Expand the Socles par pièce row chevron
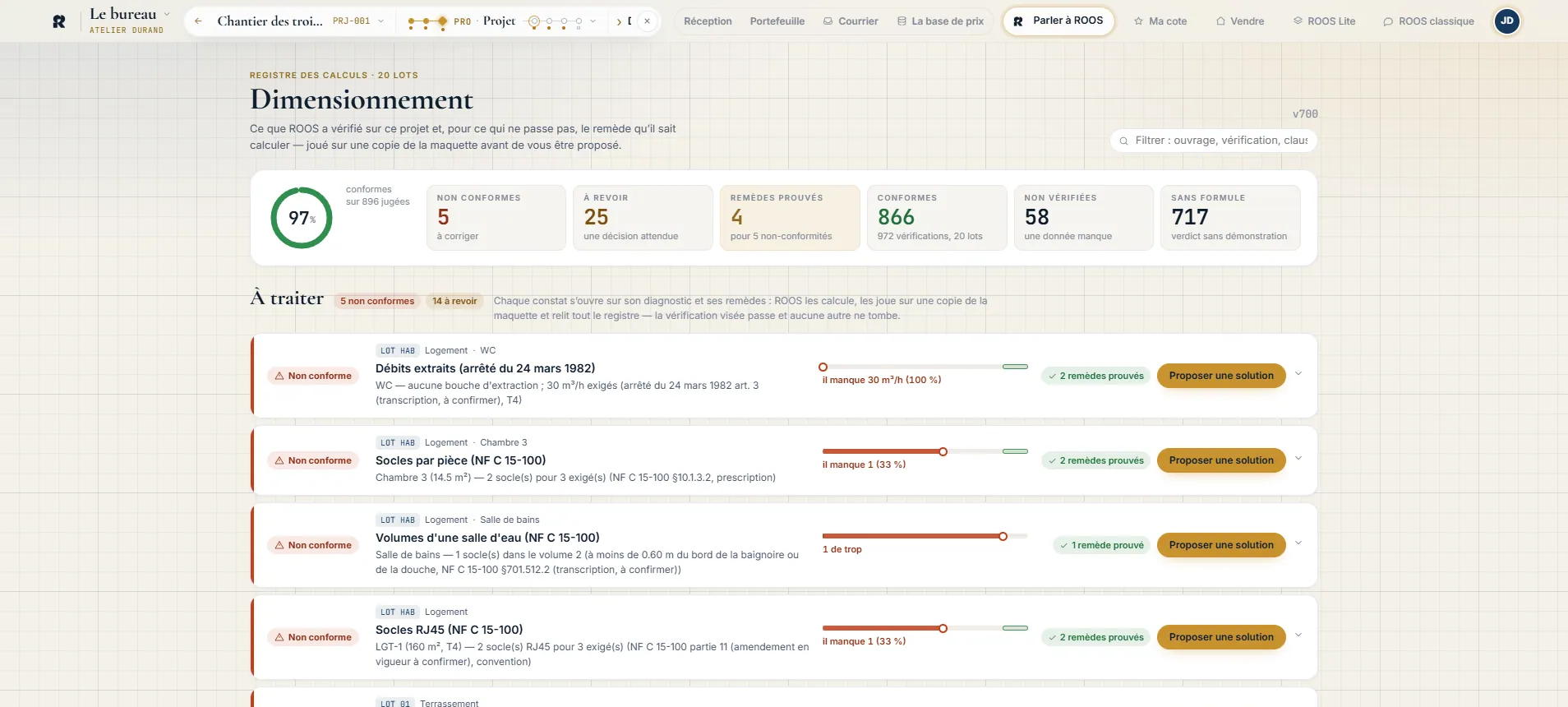This screenshot has width=1568, height=707. point(1298,459)
